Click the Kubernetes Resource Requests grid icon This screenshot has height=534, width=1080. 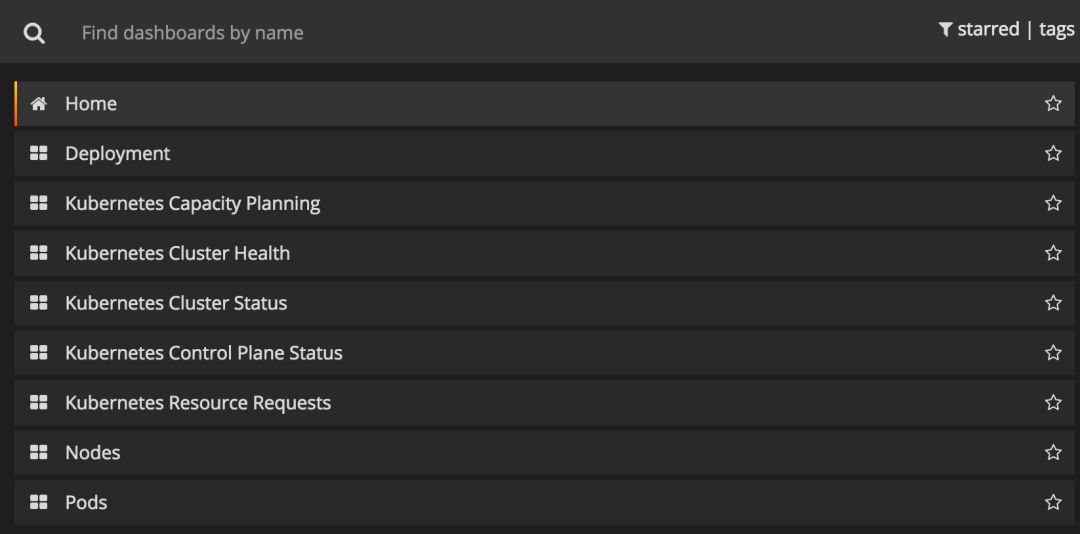point(39,403)
